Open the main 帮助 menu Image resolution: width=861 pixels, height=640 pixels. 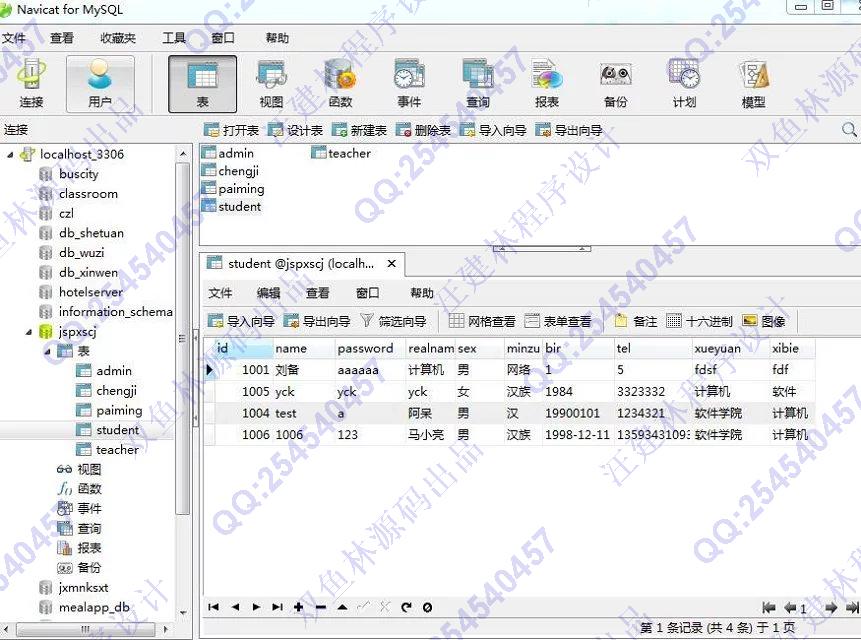[x=277, y=38]
